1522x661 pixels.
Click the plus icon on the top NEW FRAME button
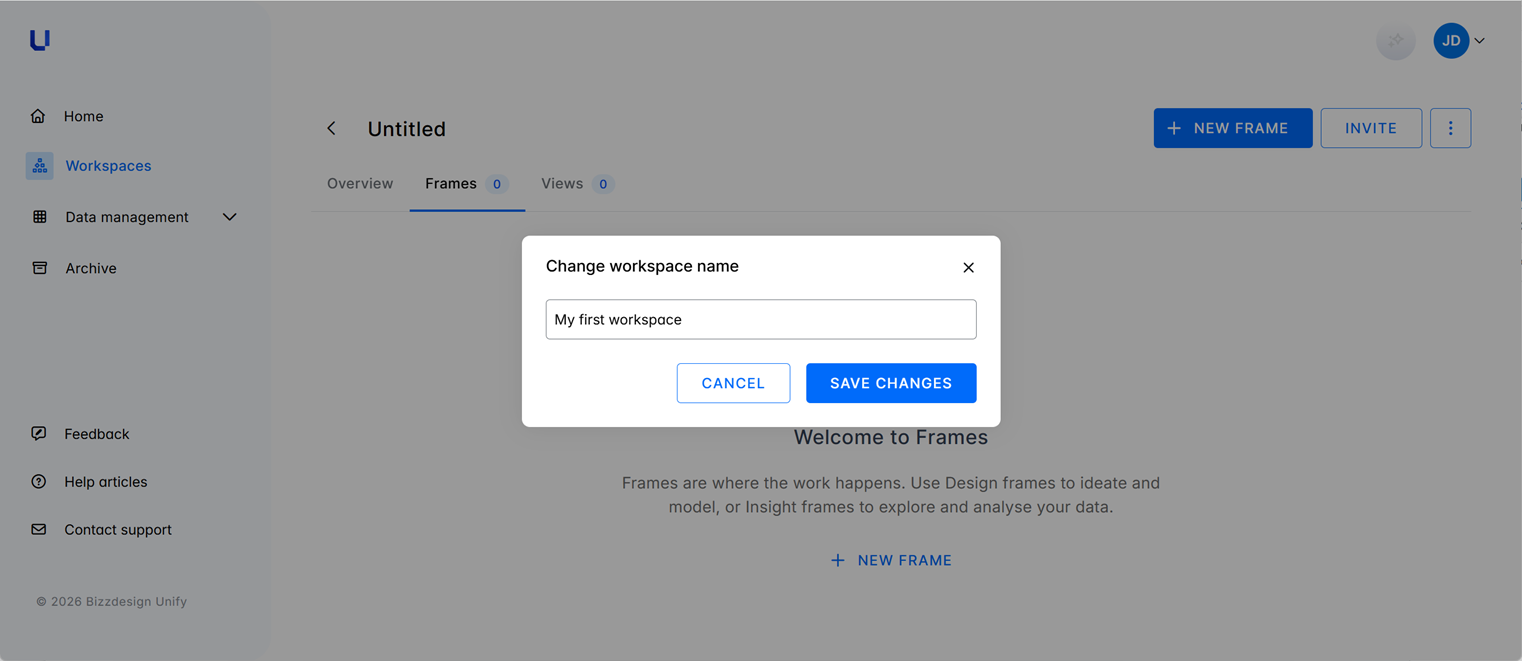point(1174,128)
